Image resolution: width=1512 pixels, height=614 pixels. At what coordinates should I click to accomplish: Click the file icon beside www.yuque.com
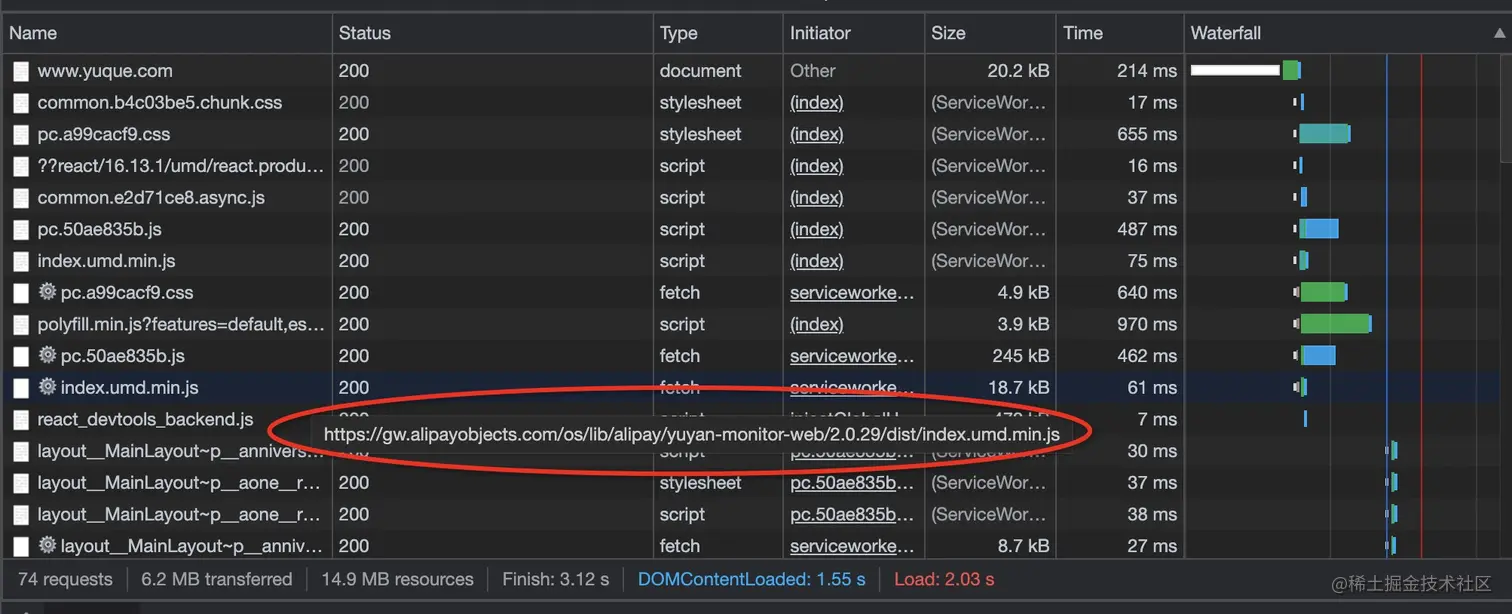point(21,71)
